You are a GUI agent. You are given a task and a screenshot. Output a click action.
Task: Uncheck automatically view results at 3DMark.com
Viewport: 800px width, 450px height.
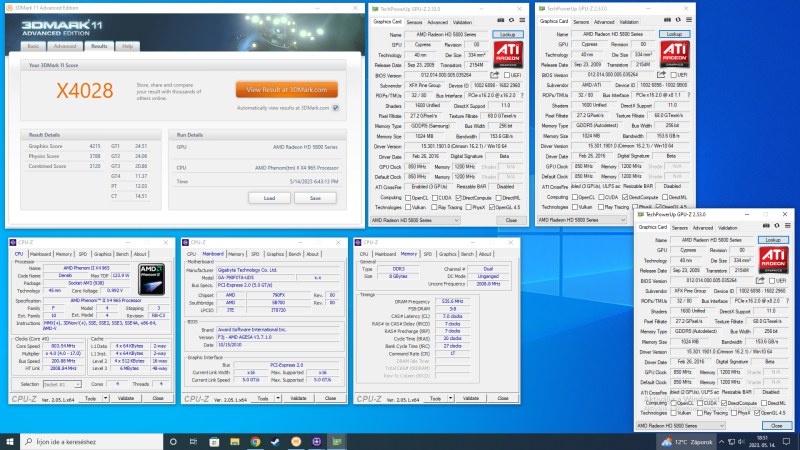[336, 108]
